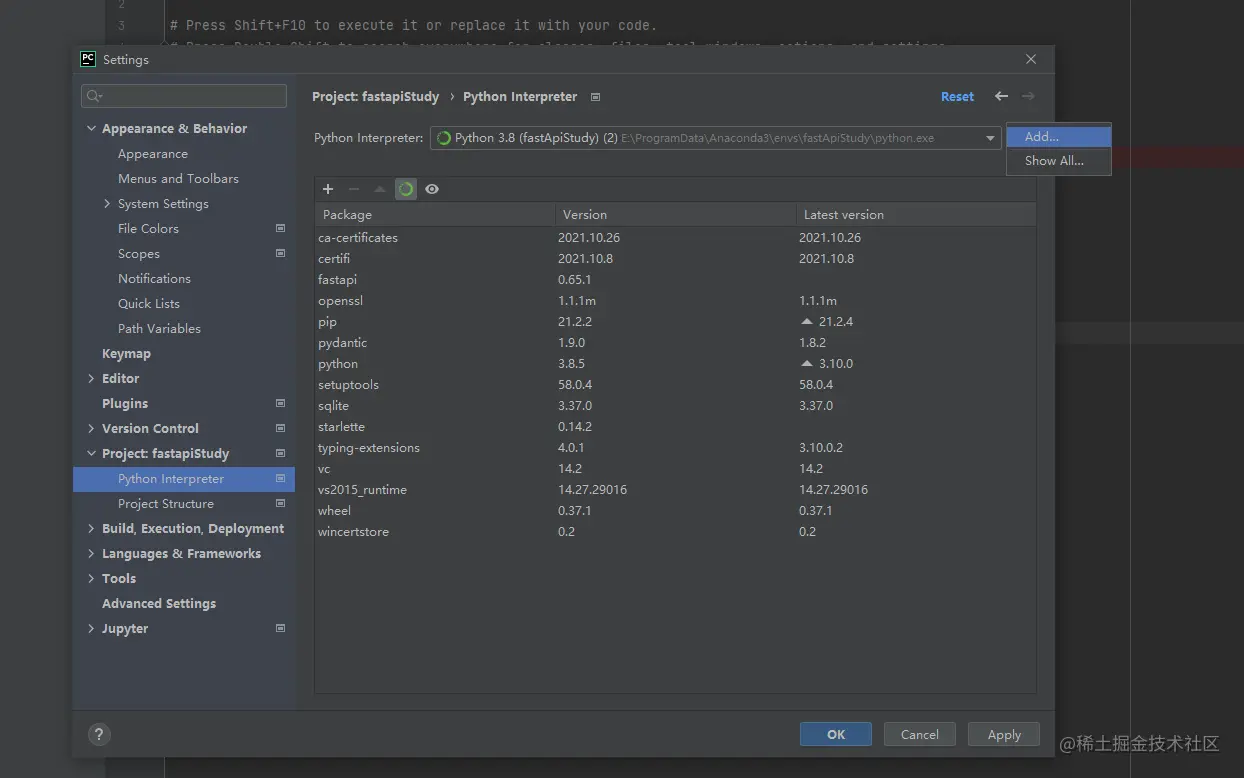Expand the Tools section

tap(92, 578)
